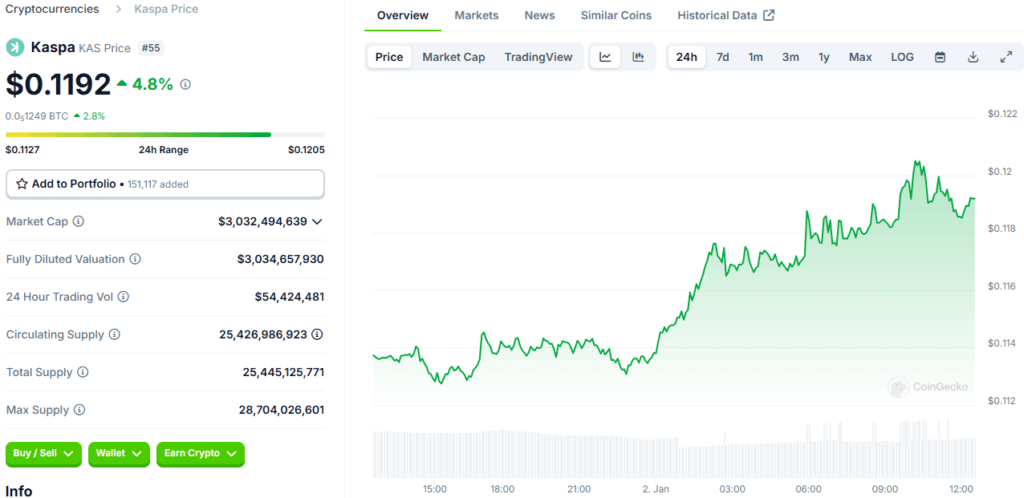This screenshot has height=498, width=1024.
Task: Click external link icon on Historical Data
Action: 769,15
